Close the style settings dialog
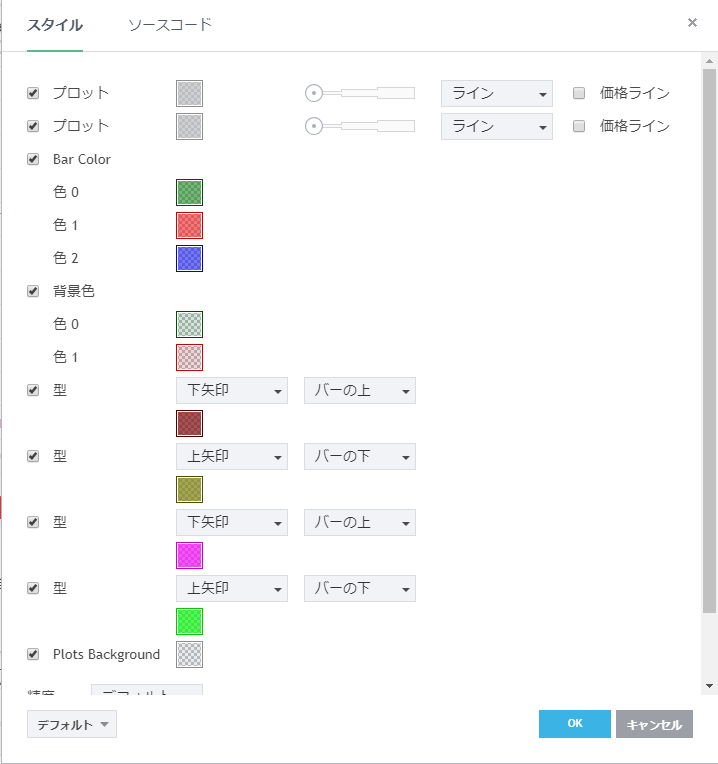Screen dimensions: 718x764 692,23
